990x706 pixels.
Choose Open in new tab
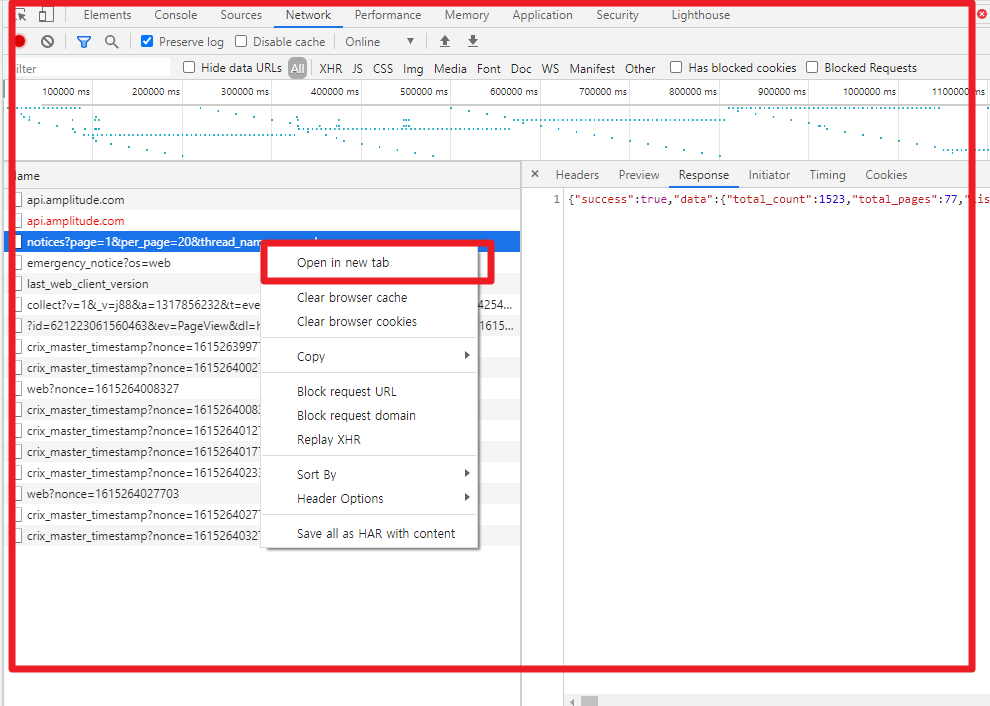[x=369, y=263]
